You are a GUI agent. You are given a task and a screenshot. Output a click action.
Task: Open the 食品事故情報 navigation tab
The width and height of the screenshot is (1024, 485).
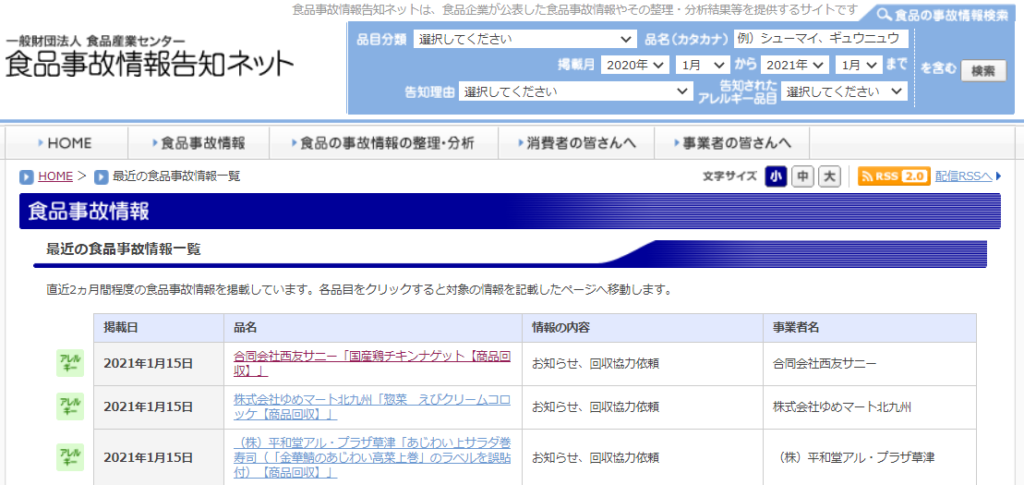point(199,143)
